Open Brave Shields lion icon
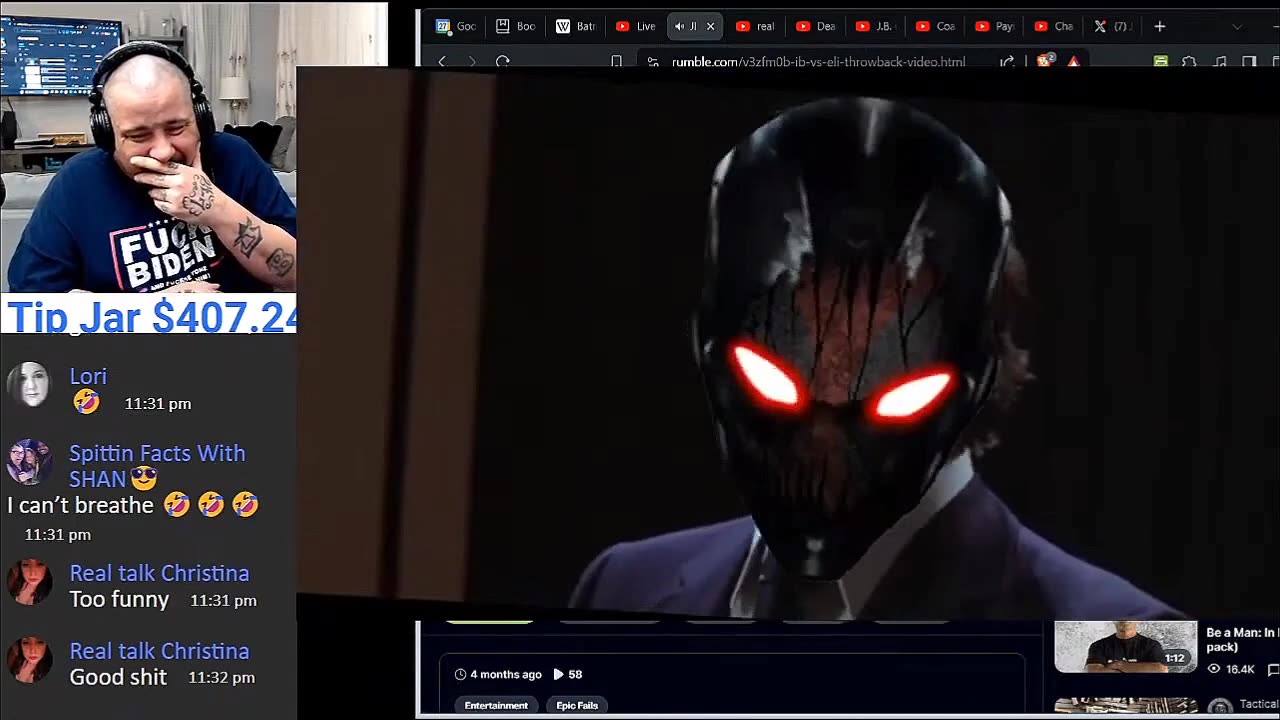Viewport: 1280px width, 720px height. tap(1044, 61)
